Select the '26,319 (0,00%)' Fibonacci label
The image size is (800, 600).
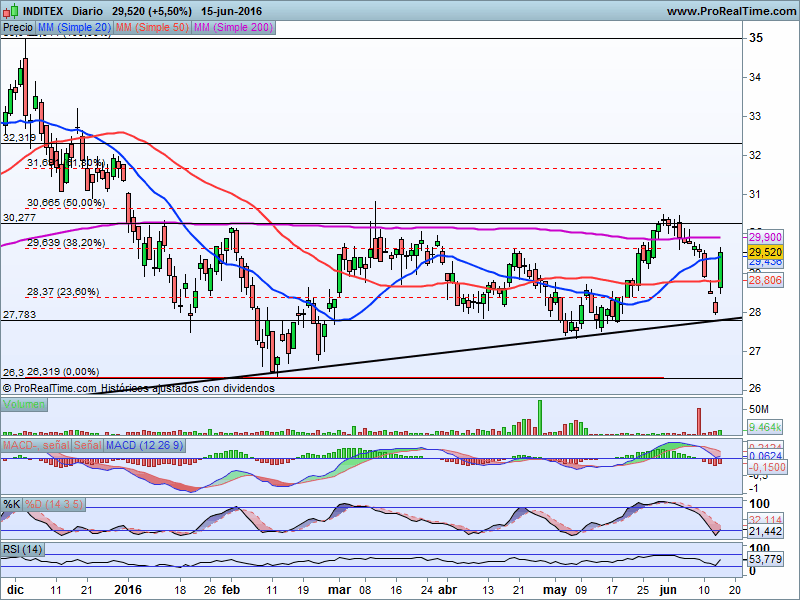coord(63,372)
